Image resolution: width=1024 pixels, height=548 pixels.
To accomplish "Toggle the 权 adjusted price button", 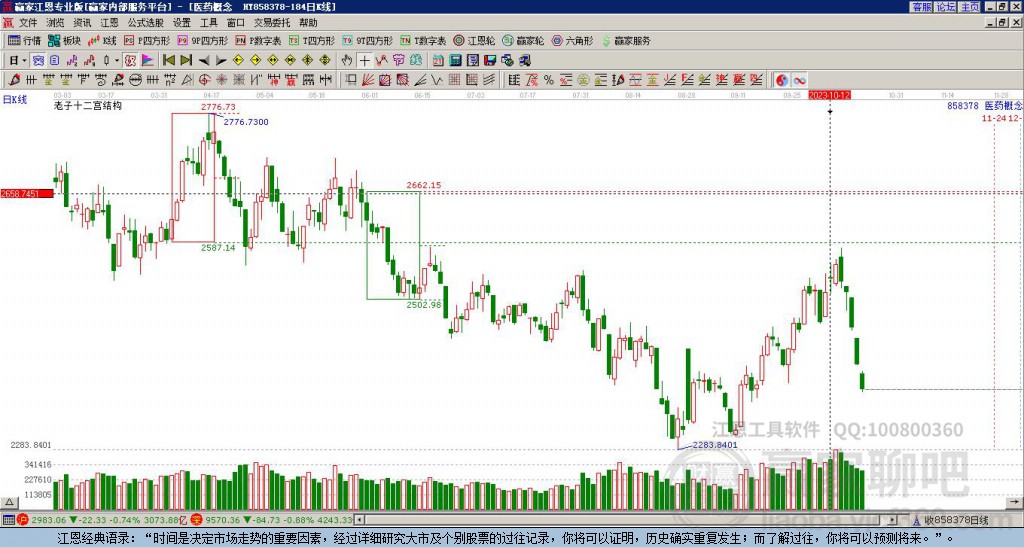I will (x=130, y=61).
